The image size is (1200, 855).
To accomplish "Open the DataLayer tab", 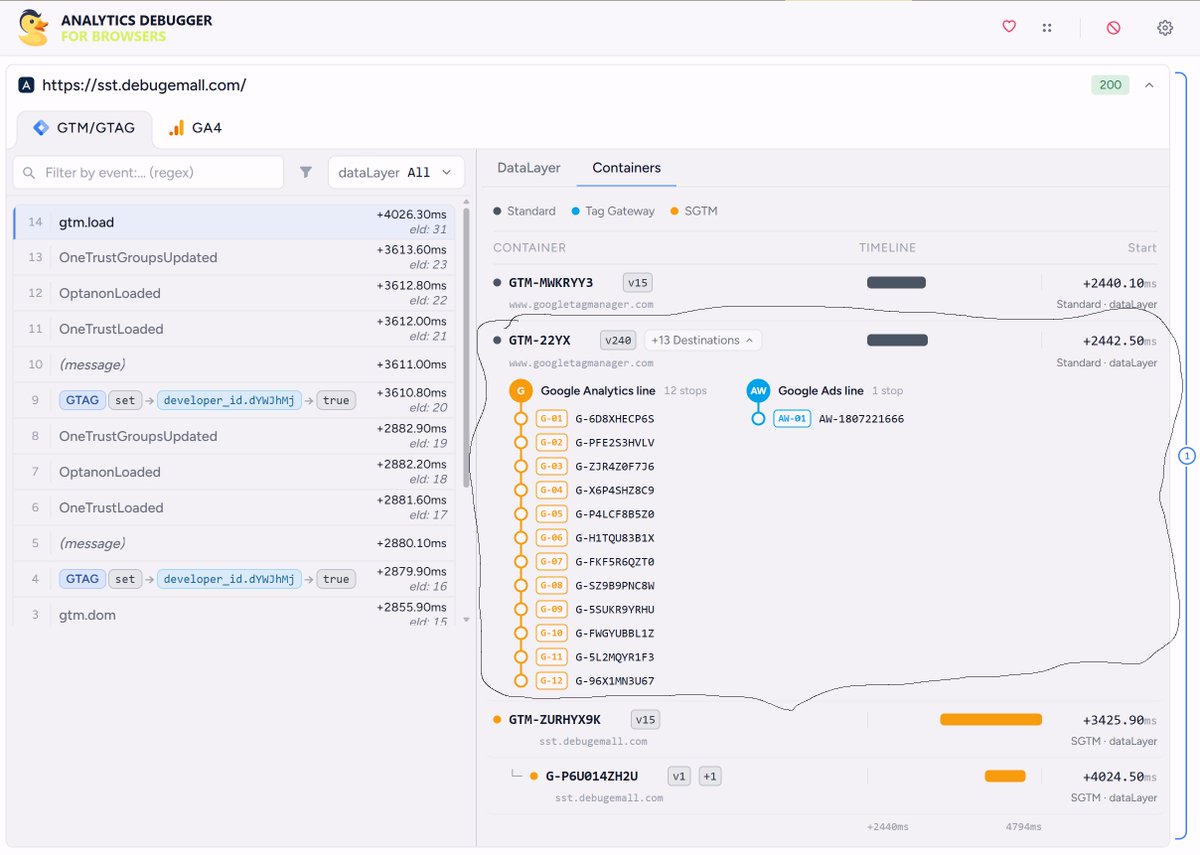I will [529, 168].
